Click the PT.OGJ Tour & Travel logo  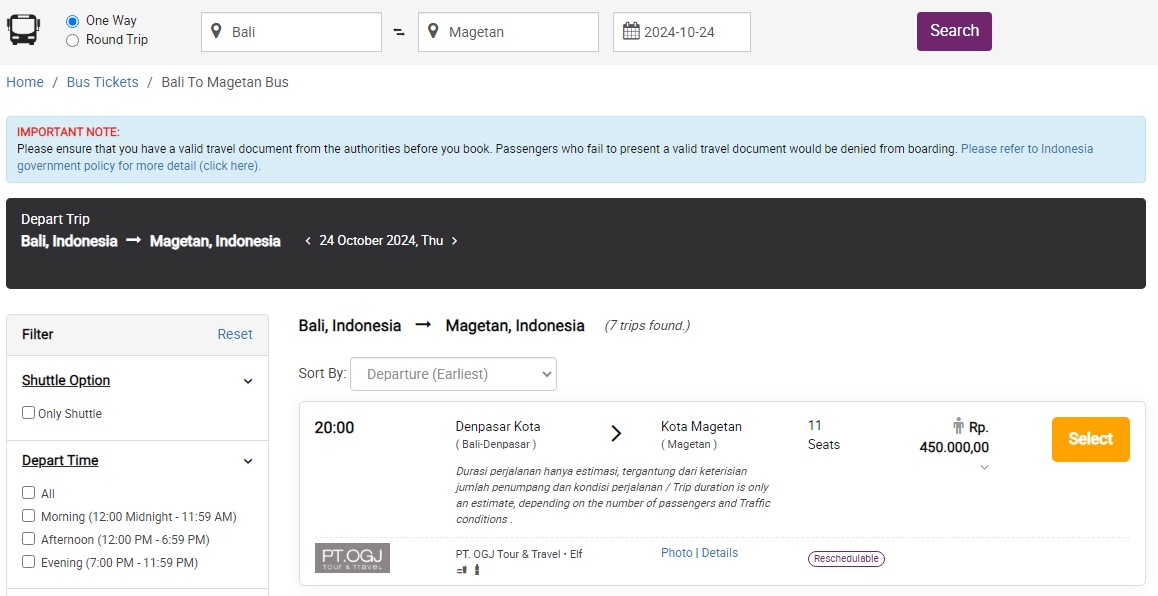tap(352, 558)
